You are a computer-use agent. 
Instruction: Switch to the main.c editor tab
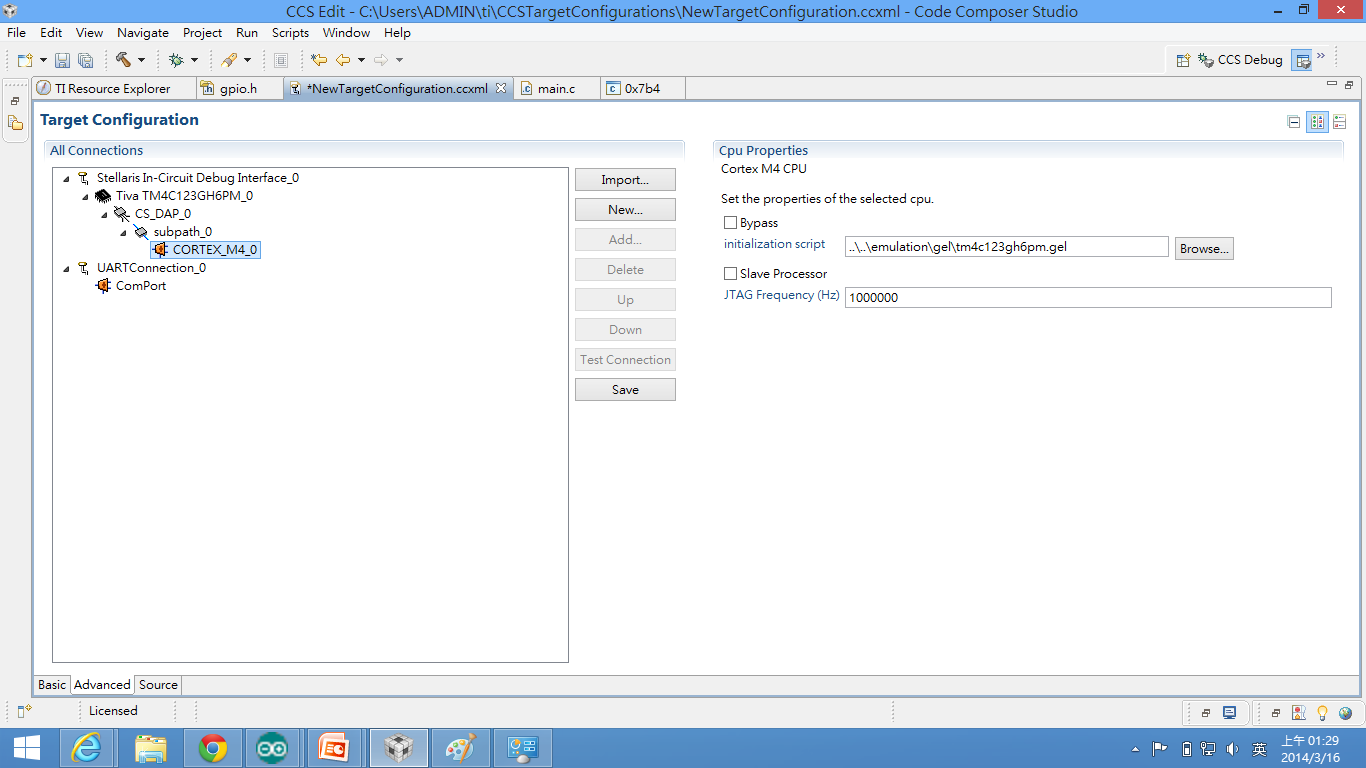[x=556, y=88]
